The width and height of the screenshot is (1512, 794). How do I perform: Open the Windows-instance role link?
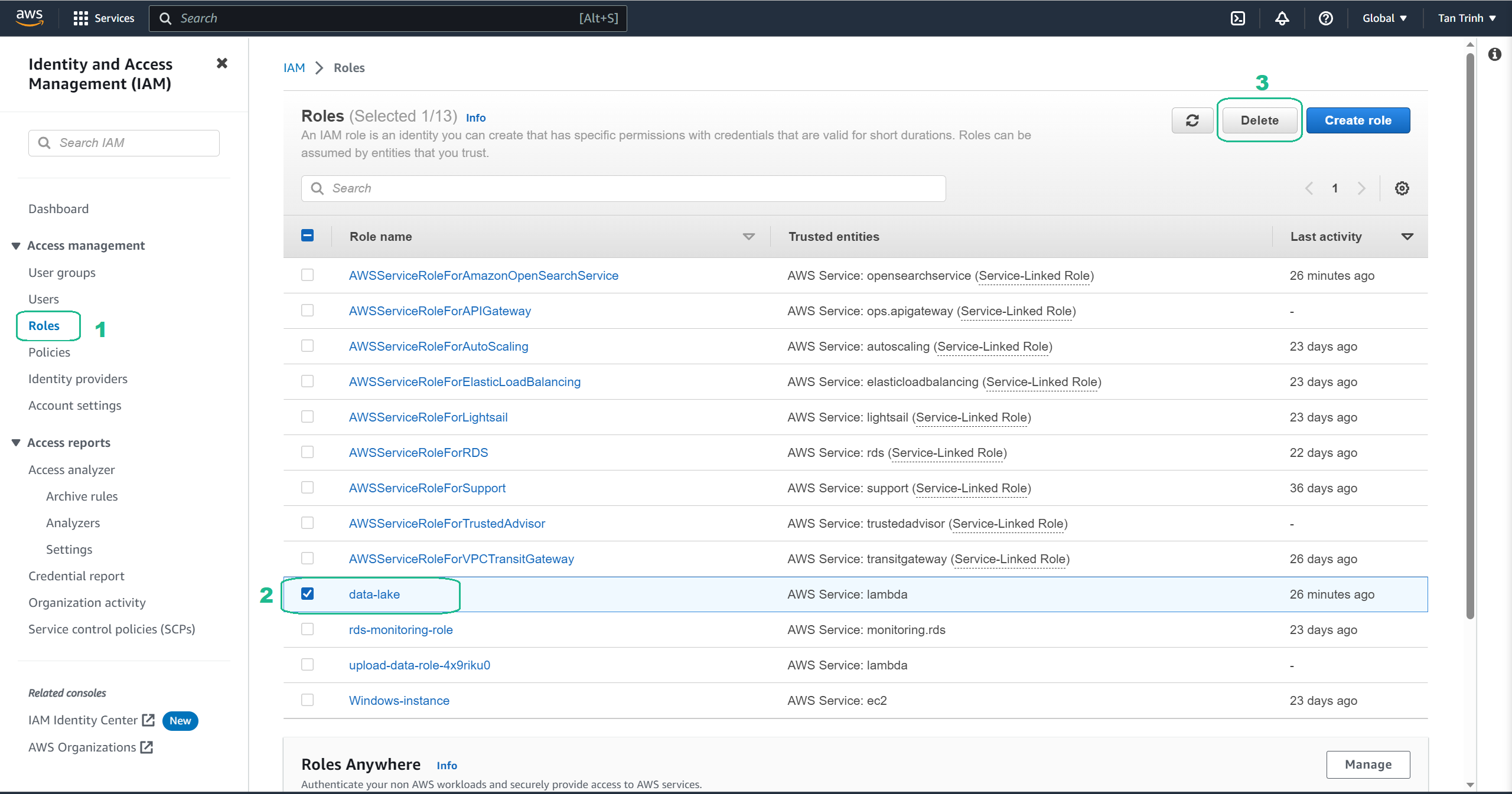[x=399, y=701]
